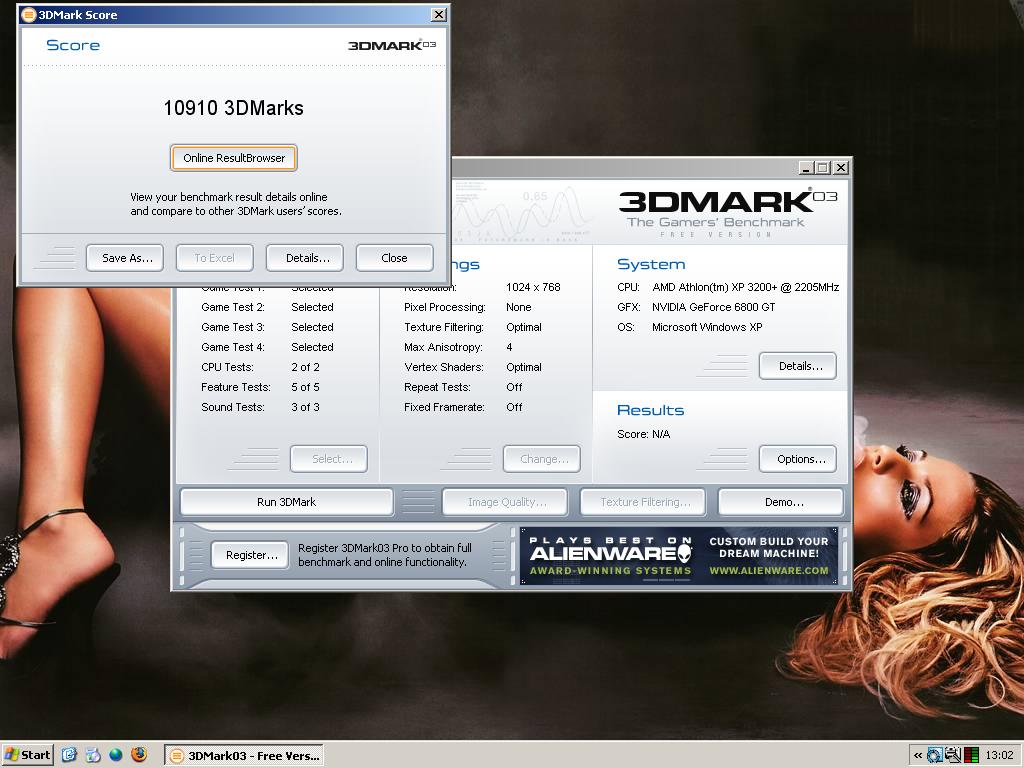
Task: Click the 3DMARK03 Gamers' Benchmark logo header
Action: pos(727,213)
